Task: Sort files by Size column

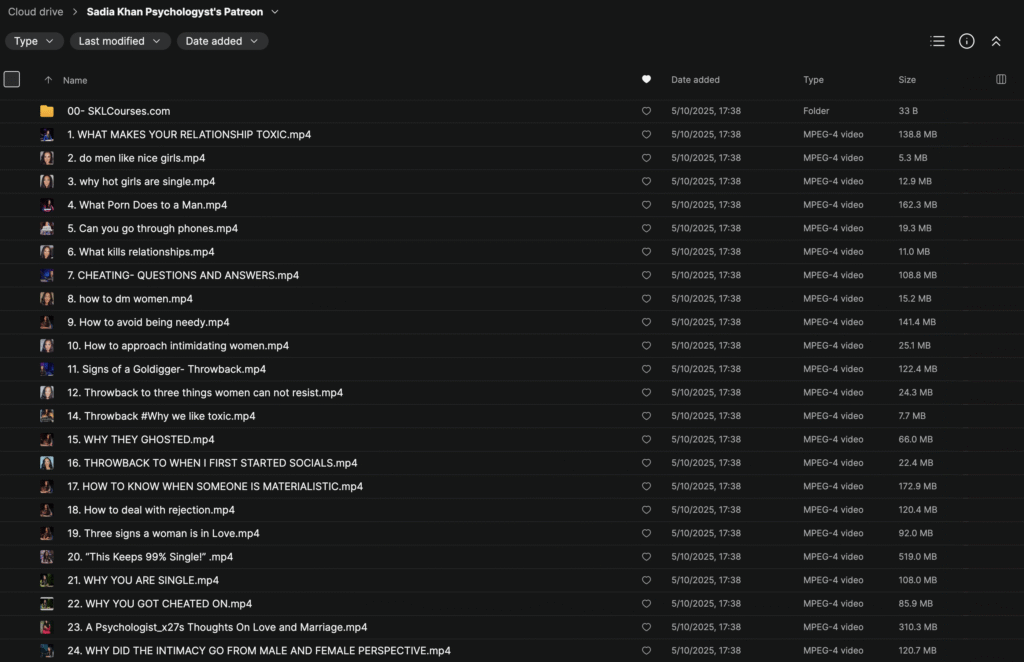Action: [907, 80]
